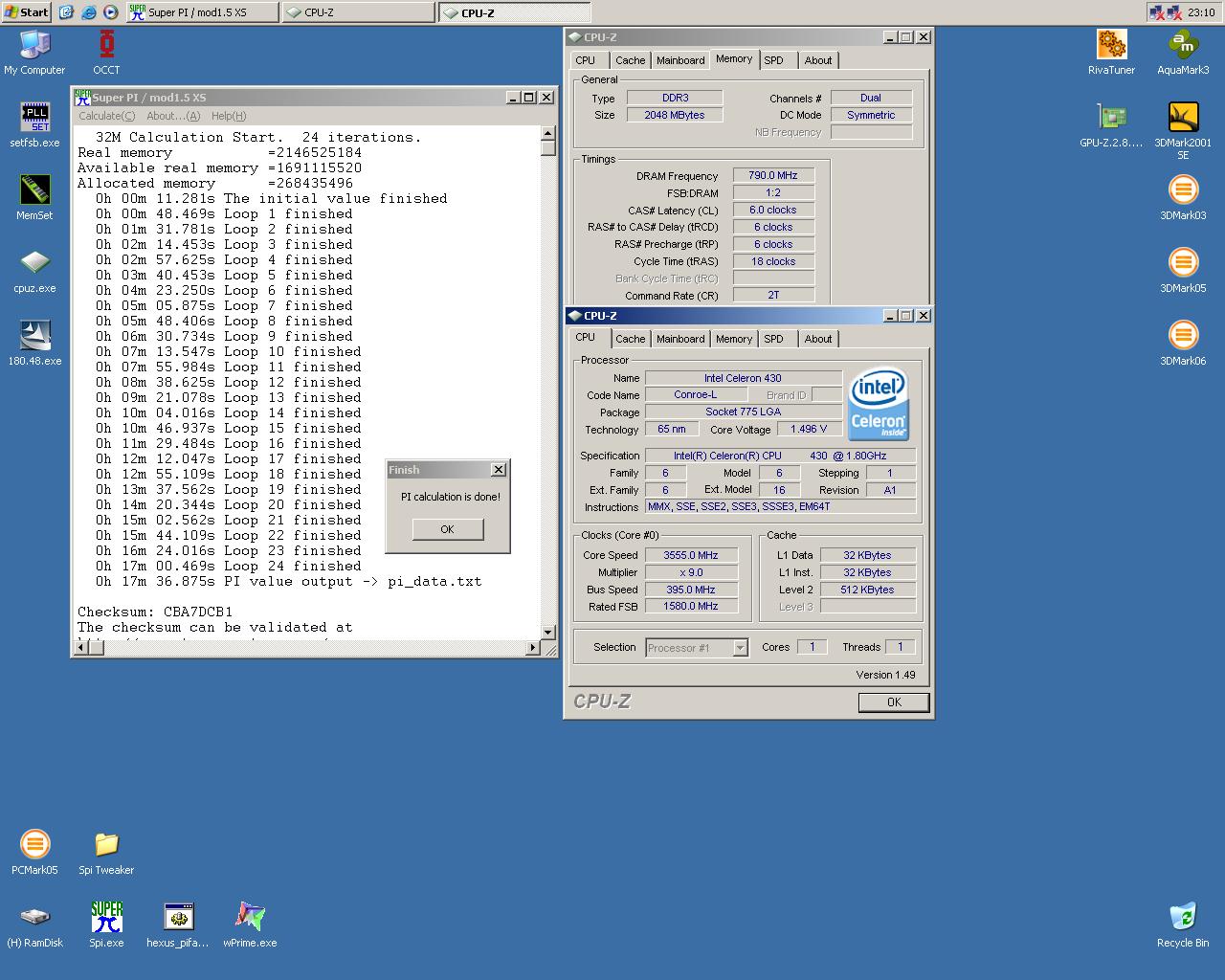Click DRAM Frequency 790.0 MHz value
Screen dimensions: 1225x980
[x=773, y=175]
